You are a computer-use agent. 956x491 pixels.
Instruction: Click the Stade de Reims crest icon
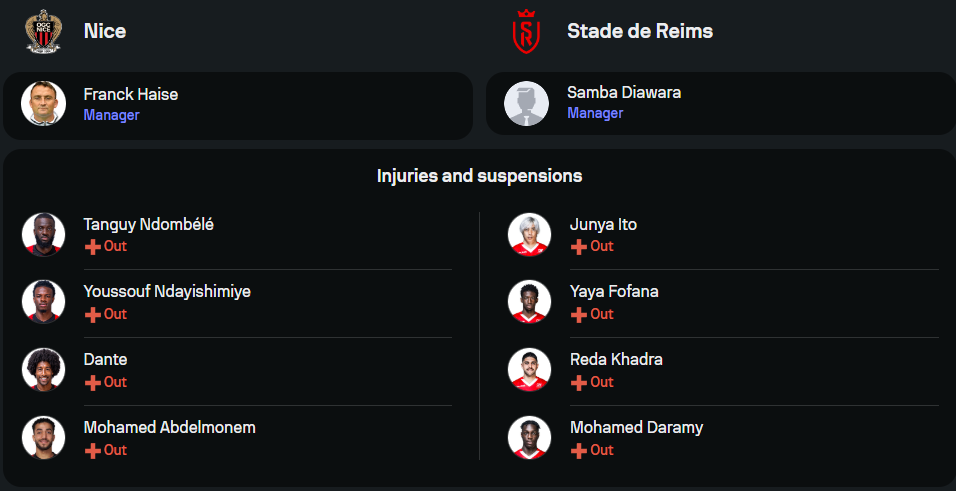[527, 31]
